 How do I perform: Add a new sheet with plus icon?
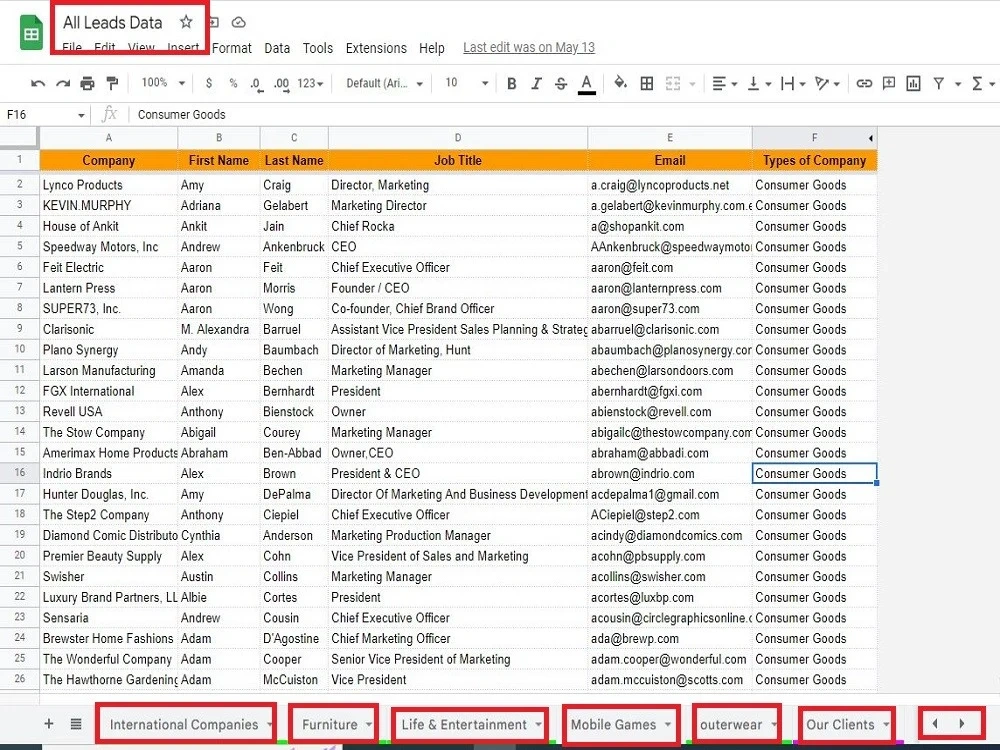(48, 723)
